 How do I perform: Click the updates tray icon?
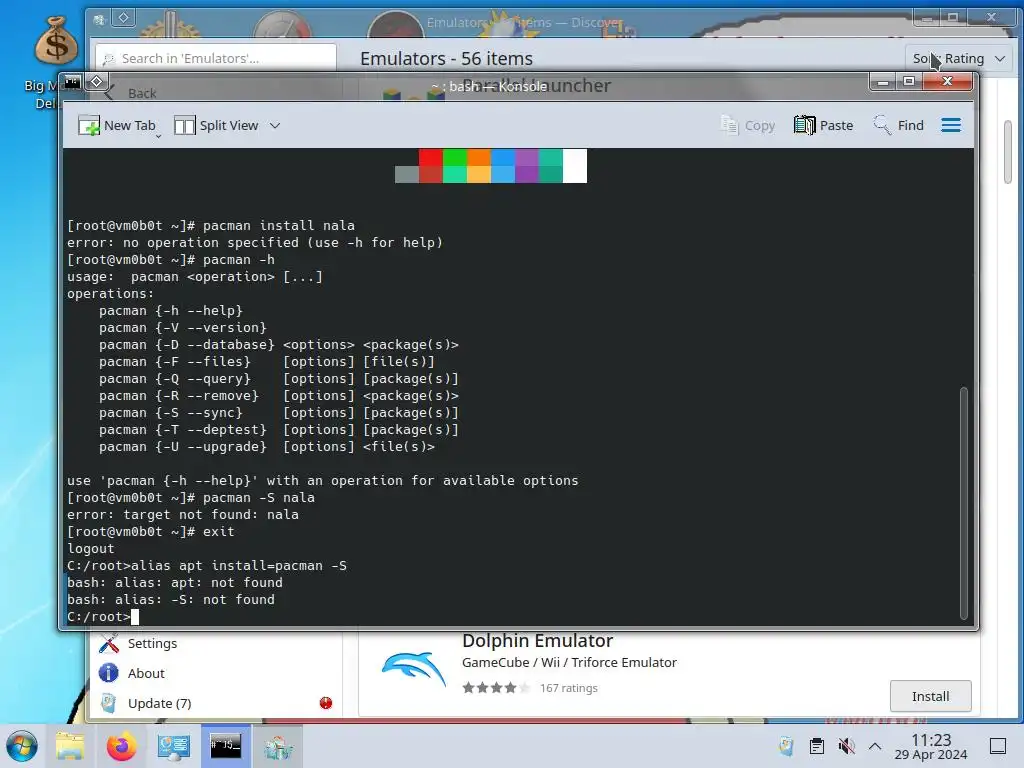[x=786, y=746]
